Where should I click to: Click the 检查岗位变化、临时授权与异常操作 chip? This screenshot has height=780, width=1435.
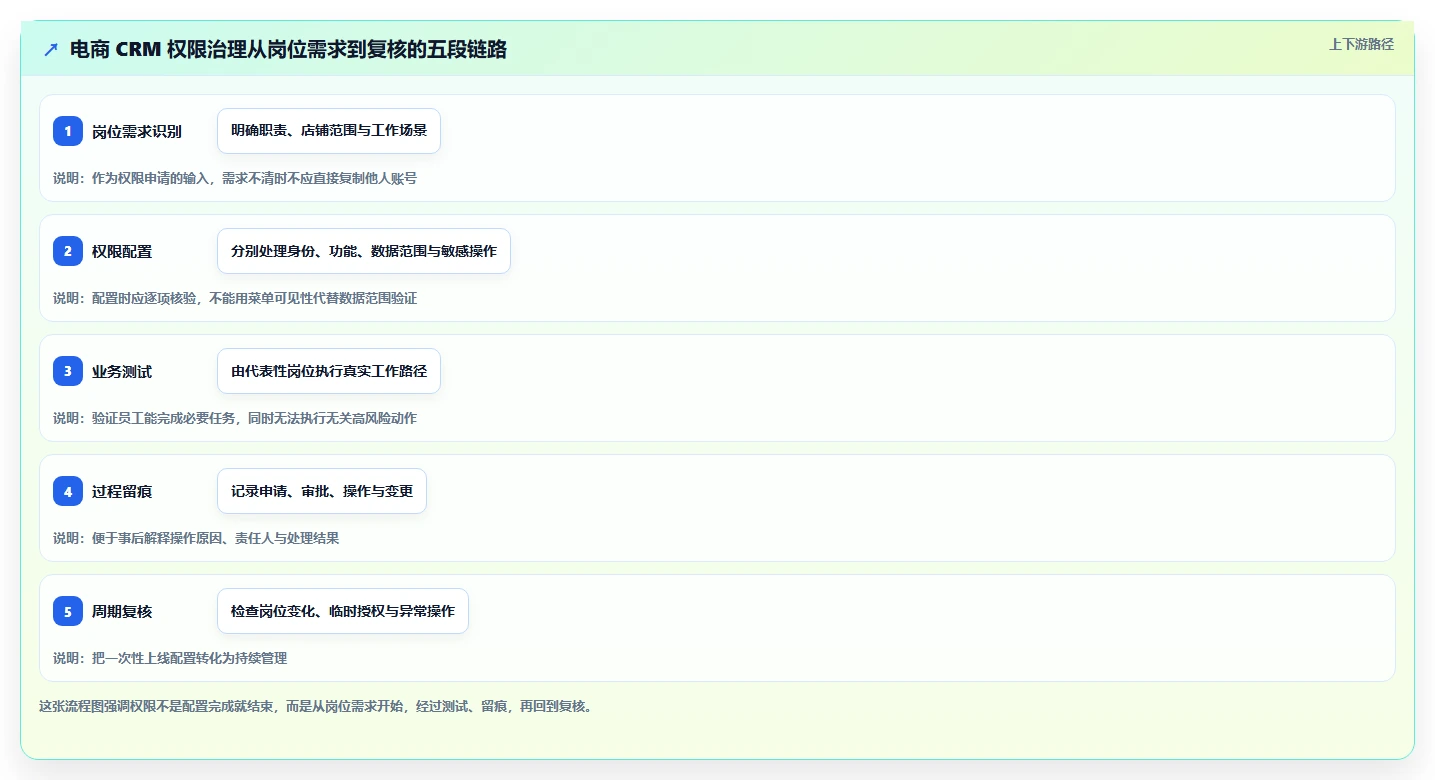pyautogui.click(x=343, y=611)
